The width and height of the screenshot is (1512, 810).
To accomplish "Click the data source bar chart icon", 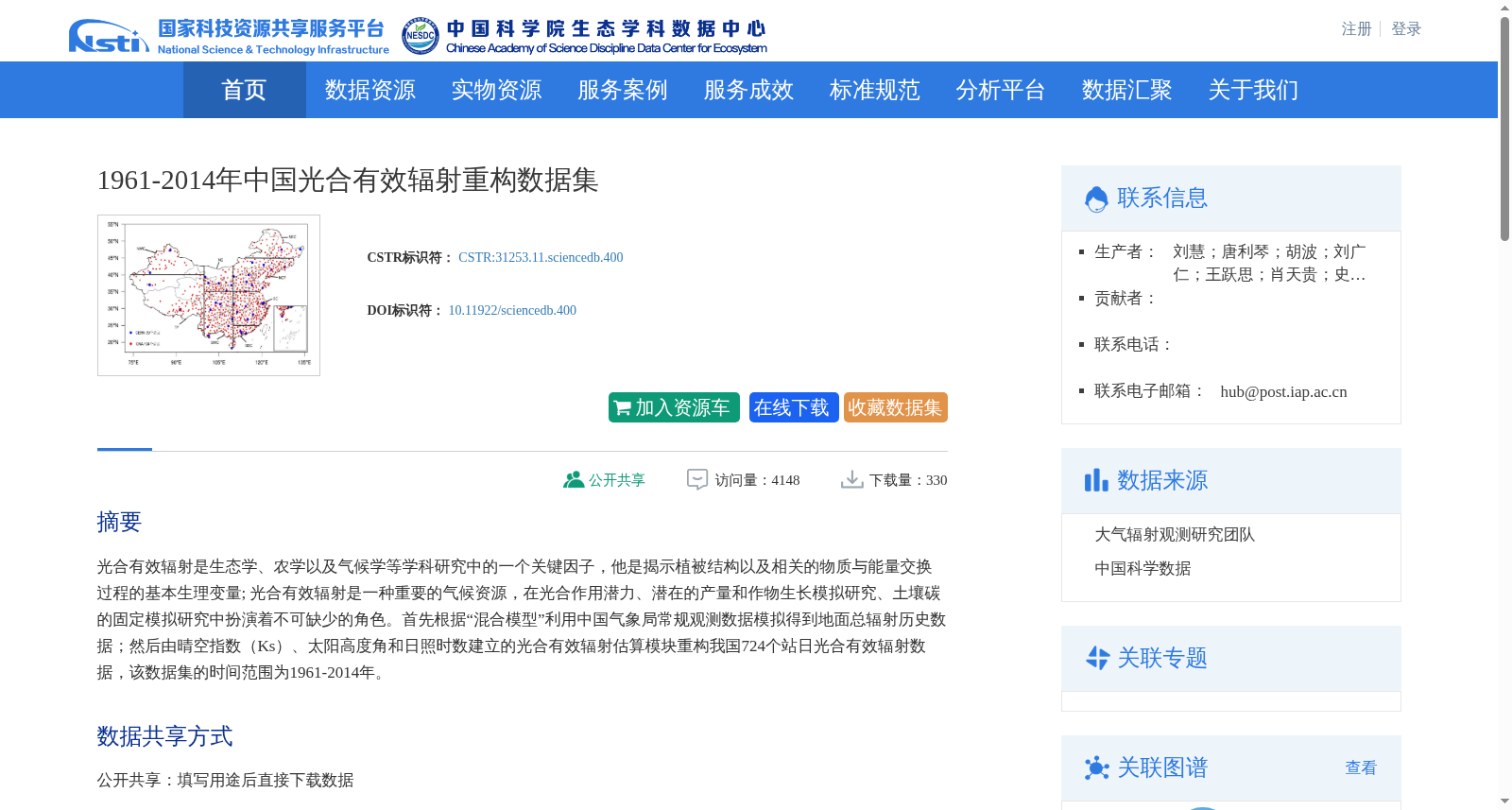I will click(1096, 480).
